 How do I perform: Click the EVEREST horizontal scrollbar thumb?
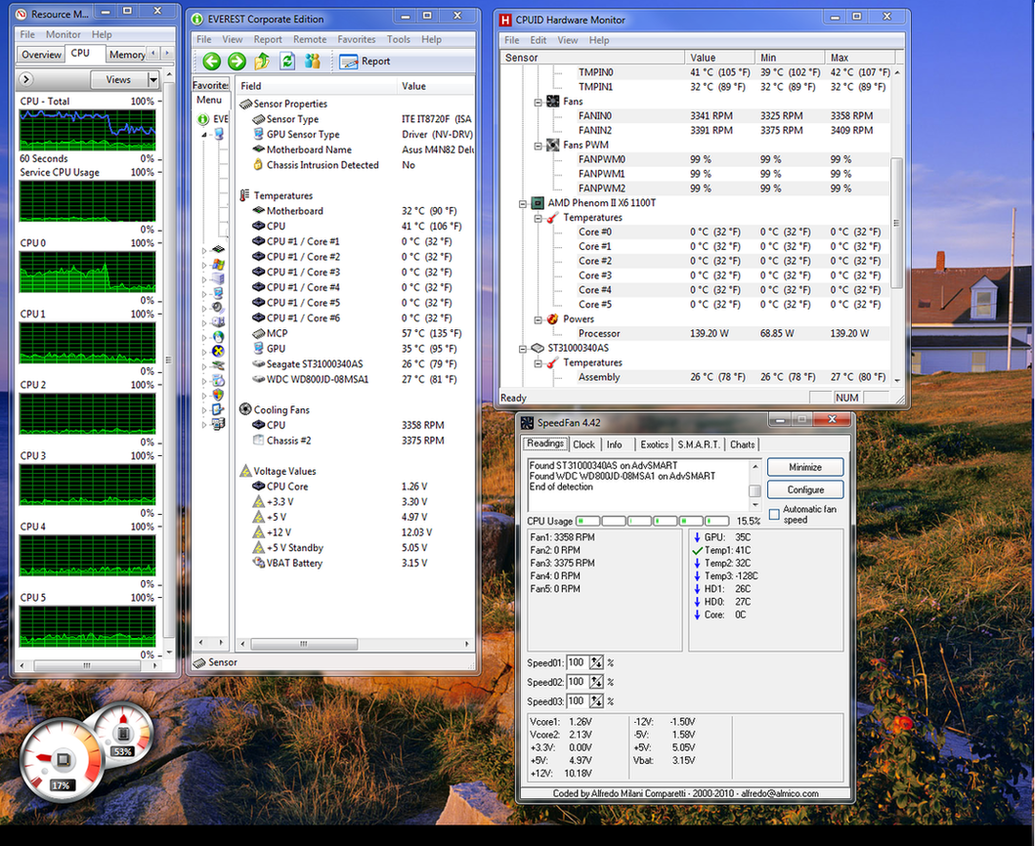304,643
